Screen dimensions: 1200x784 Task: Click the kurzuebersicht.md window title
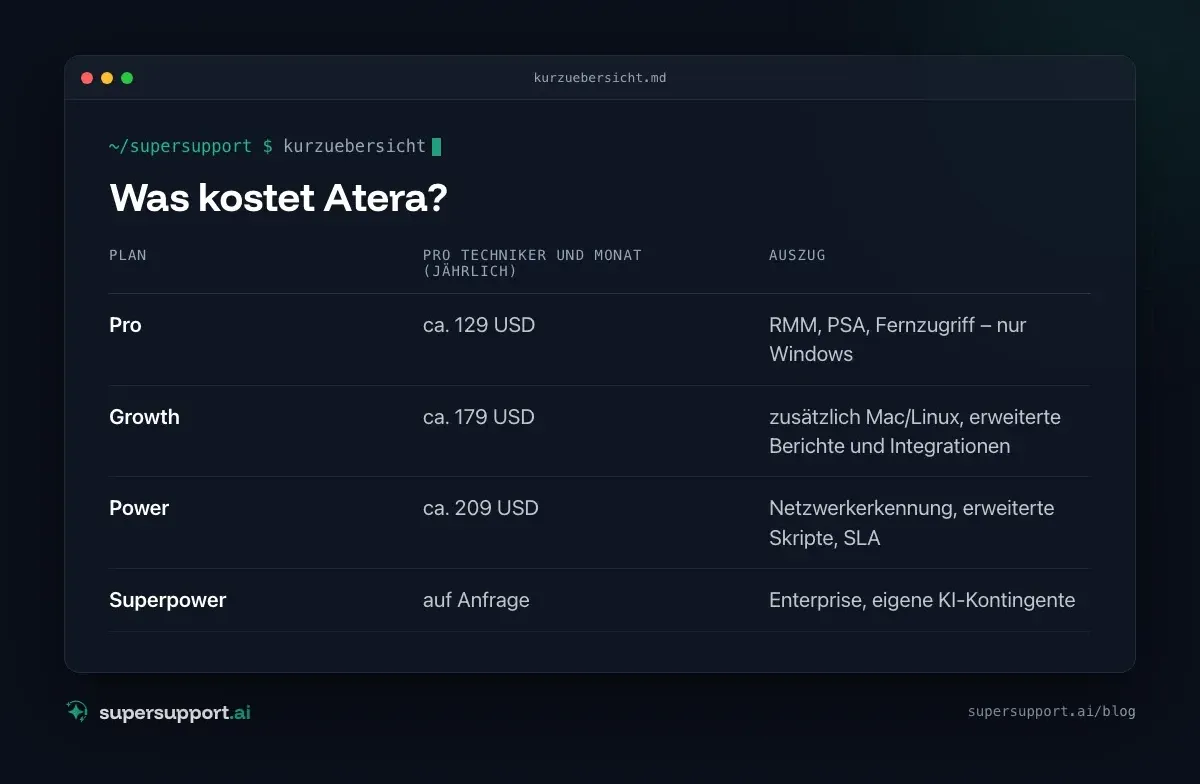(600, 78)
